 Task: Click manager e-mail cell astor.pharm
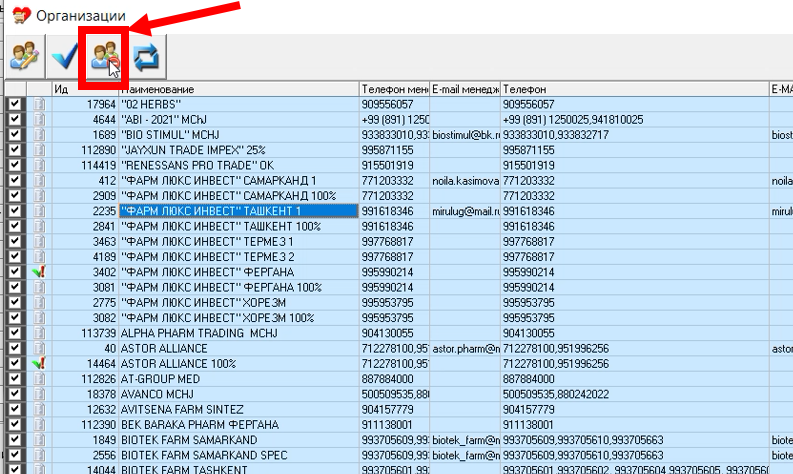click(465, 348)
